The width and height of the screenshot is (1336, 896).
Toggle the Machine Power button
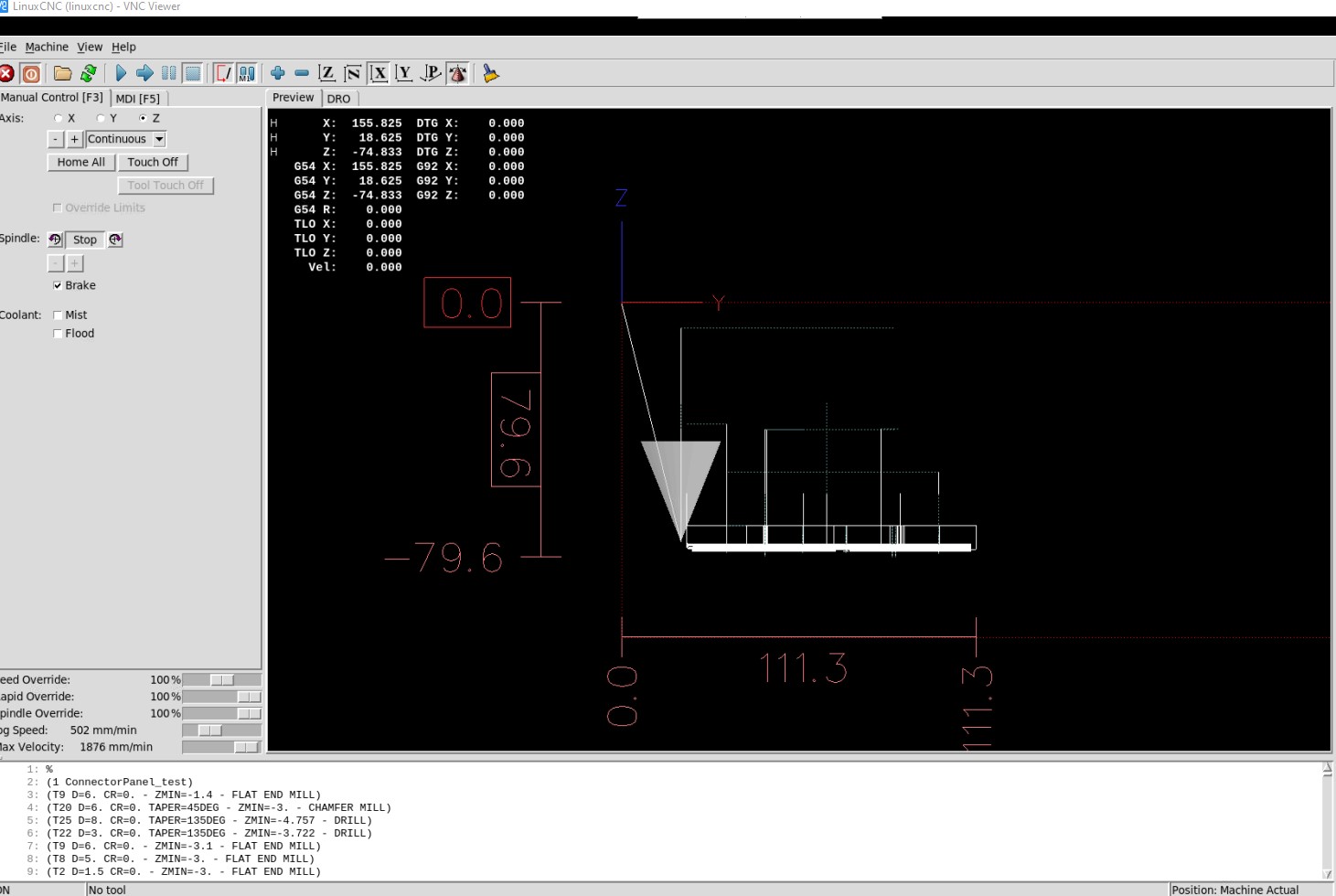coord(31,74)
